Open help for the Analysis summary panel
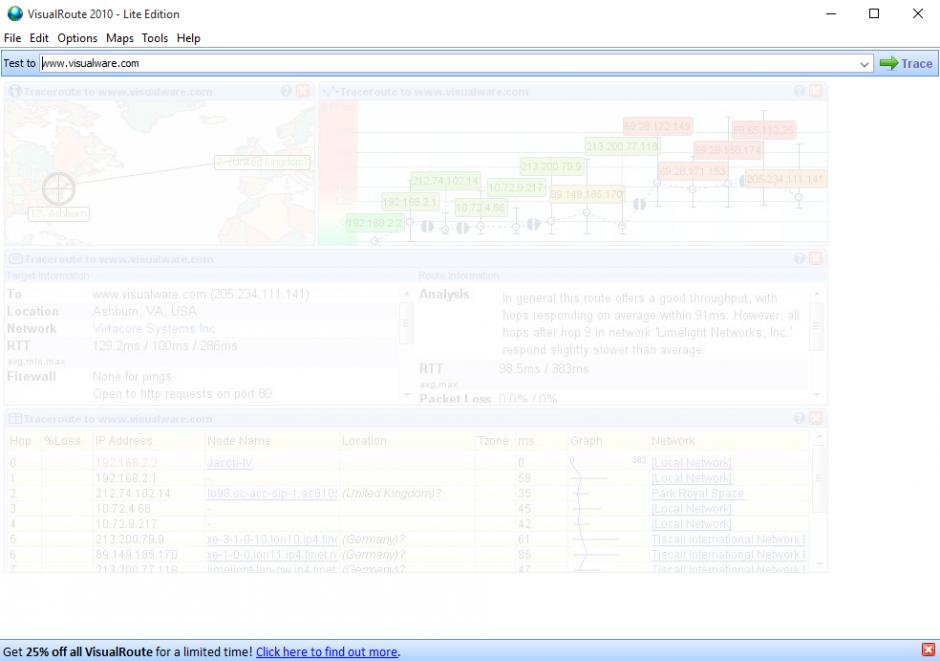 pos(799,259)
